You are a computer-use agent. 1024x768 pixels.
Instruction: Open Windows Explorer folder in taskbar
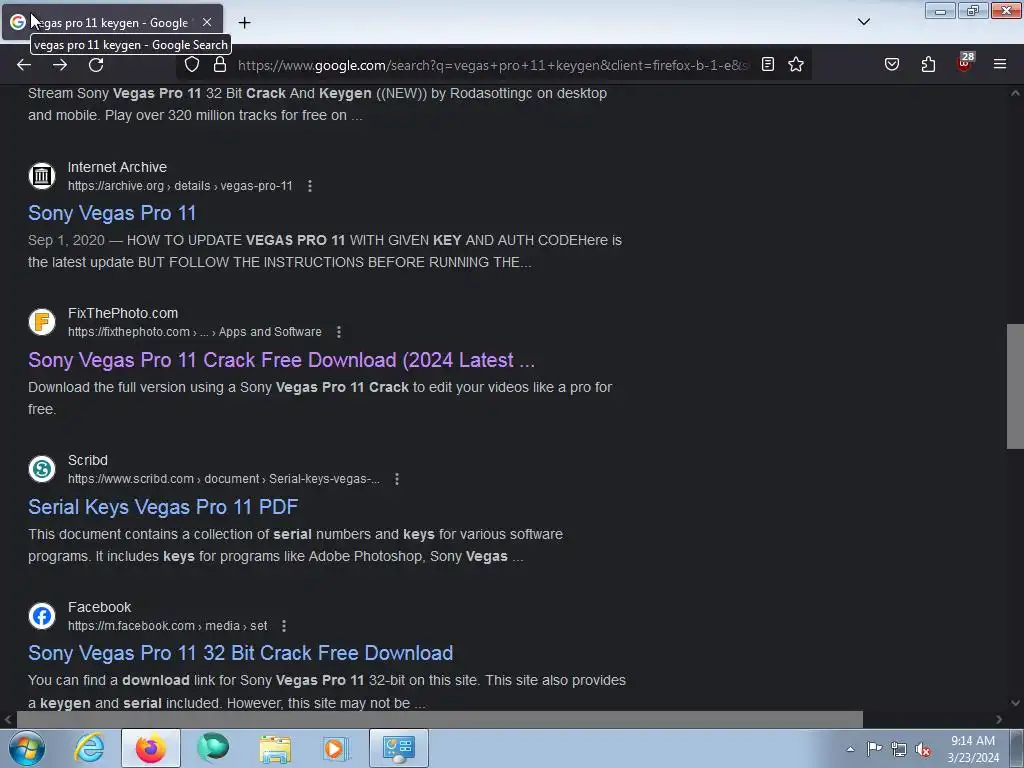click(x=275, y=748)
